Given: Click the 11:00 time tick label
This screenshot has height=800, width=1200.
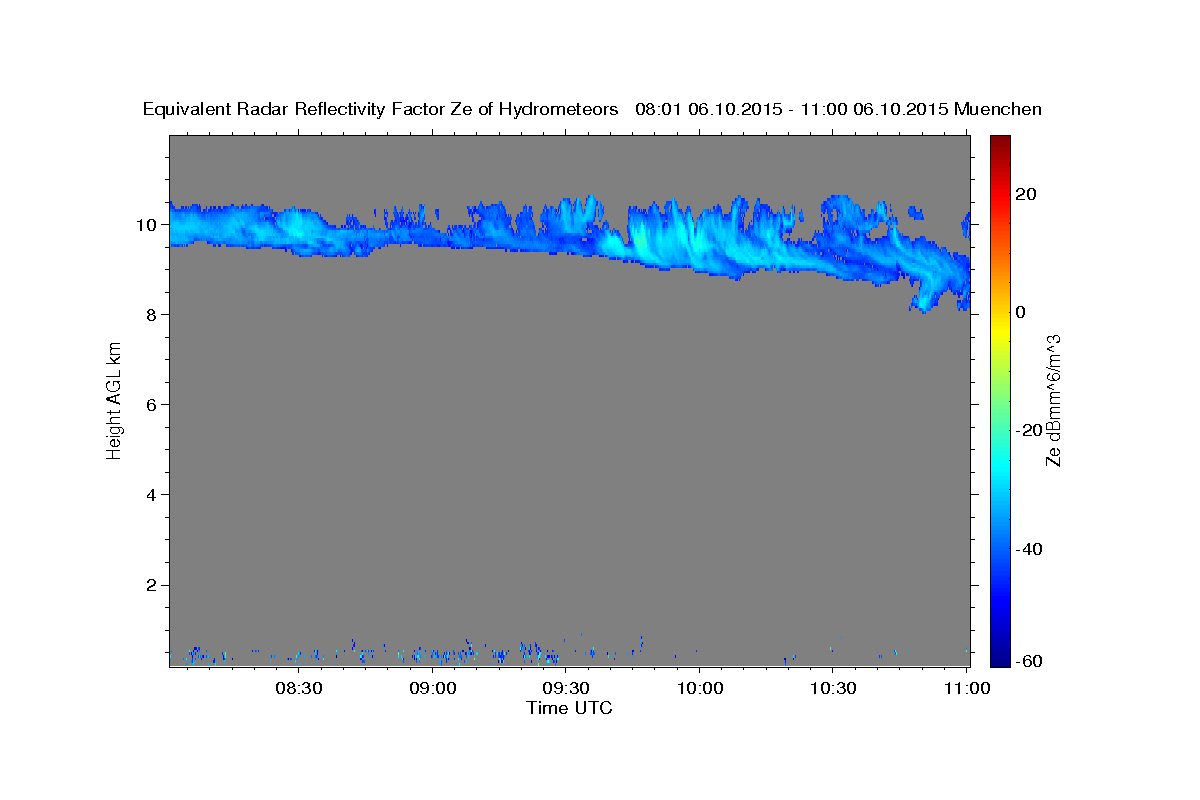Looking at the screenshot, I should (966, 688).
